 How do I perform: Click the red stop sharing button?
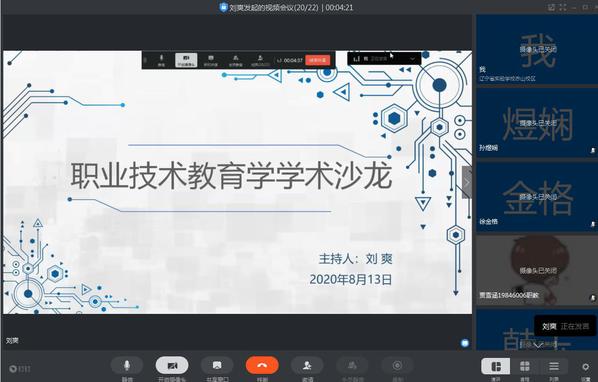[x=317, y=60]
